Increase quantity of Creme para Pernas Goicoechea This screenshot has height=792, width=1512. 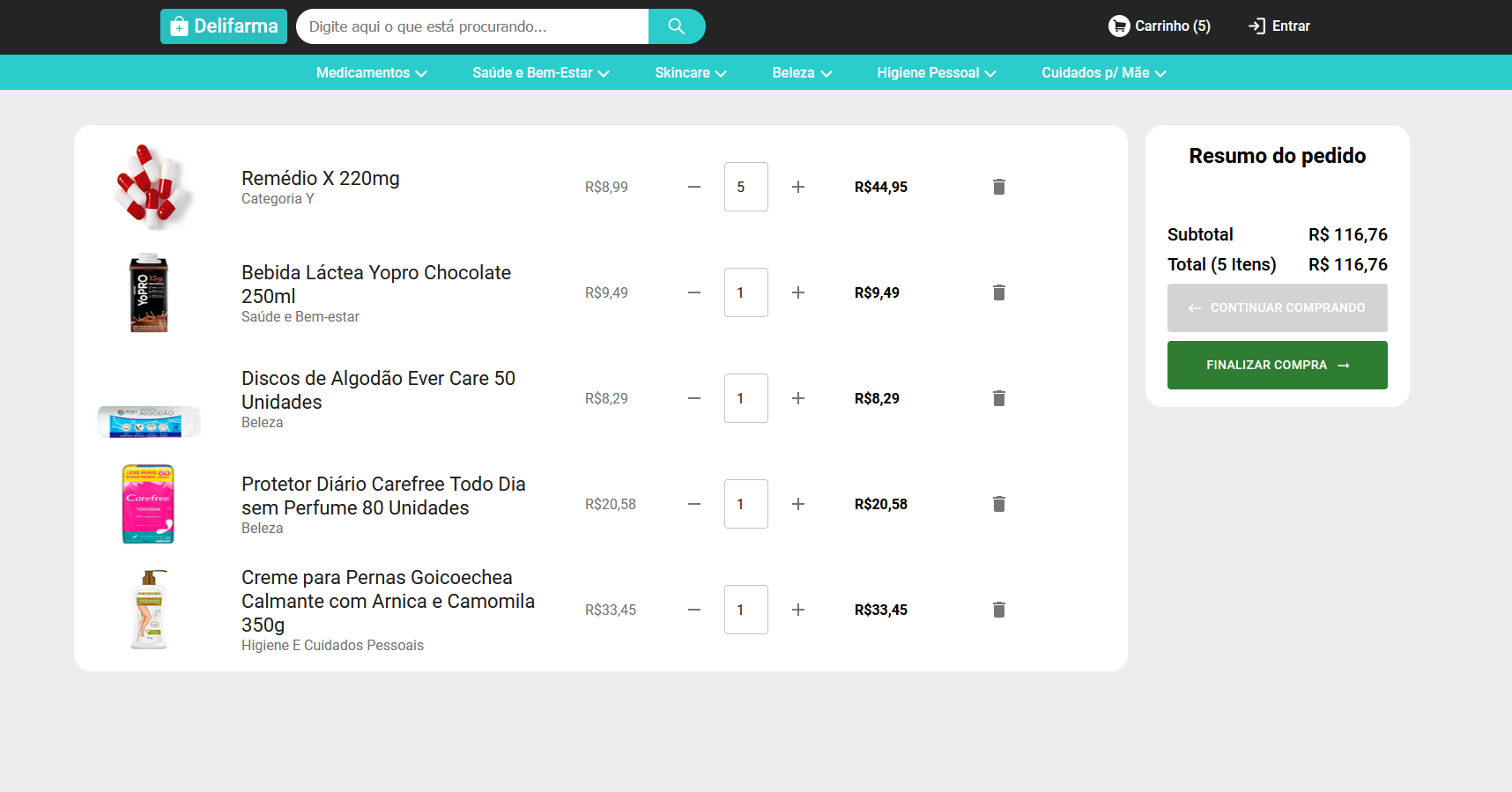click(x=798, y=610)
